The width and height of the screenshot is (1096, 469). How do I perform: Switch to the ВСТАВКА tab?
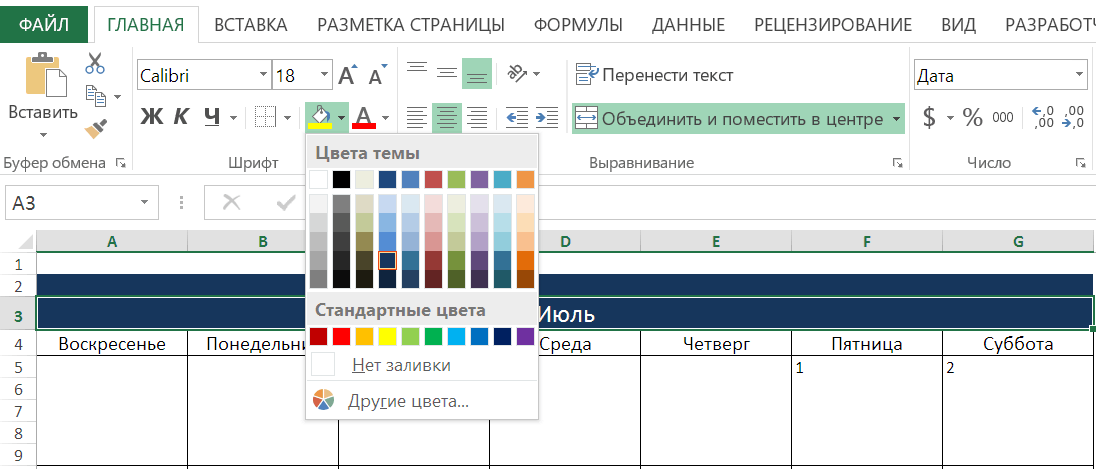coord(250,25)
